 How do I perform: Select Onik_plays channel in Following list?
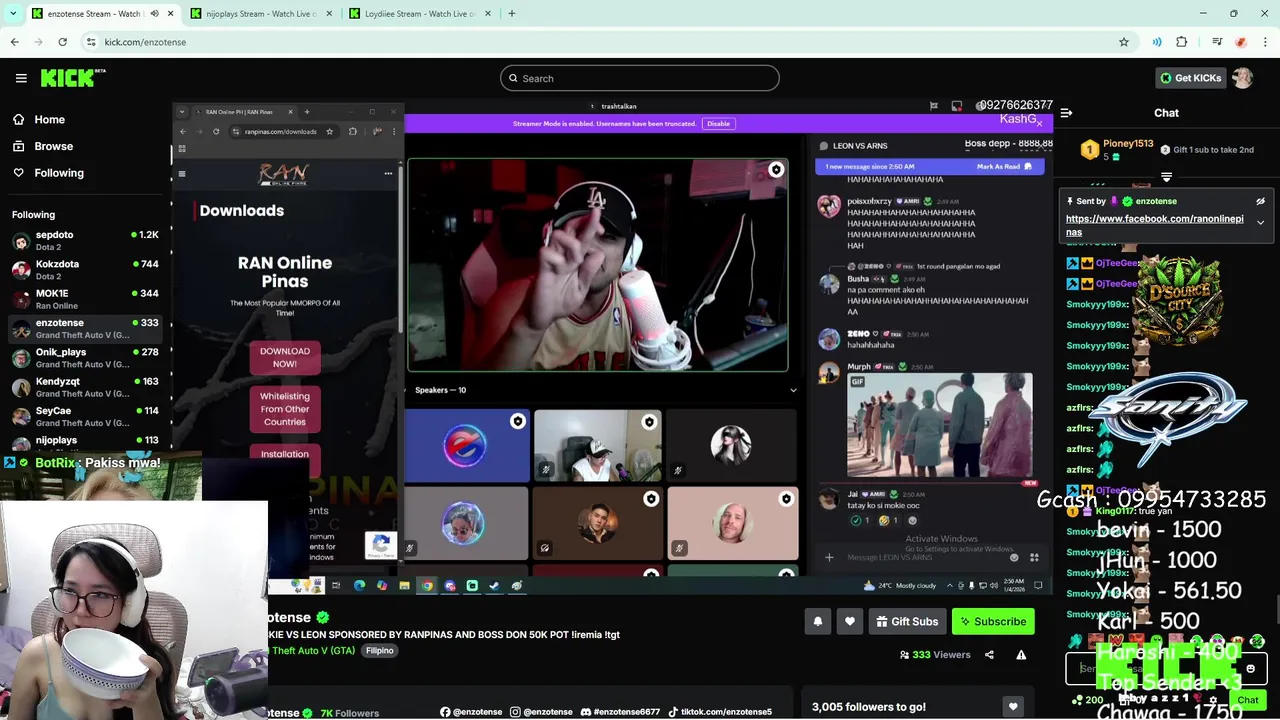[x=85, y=358]
